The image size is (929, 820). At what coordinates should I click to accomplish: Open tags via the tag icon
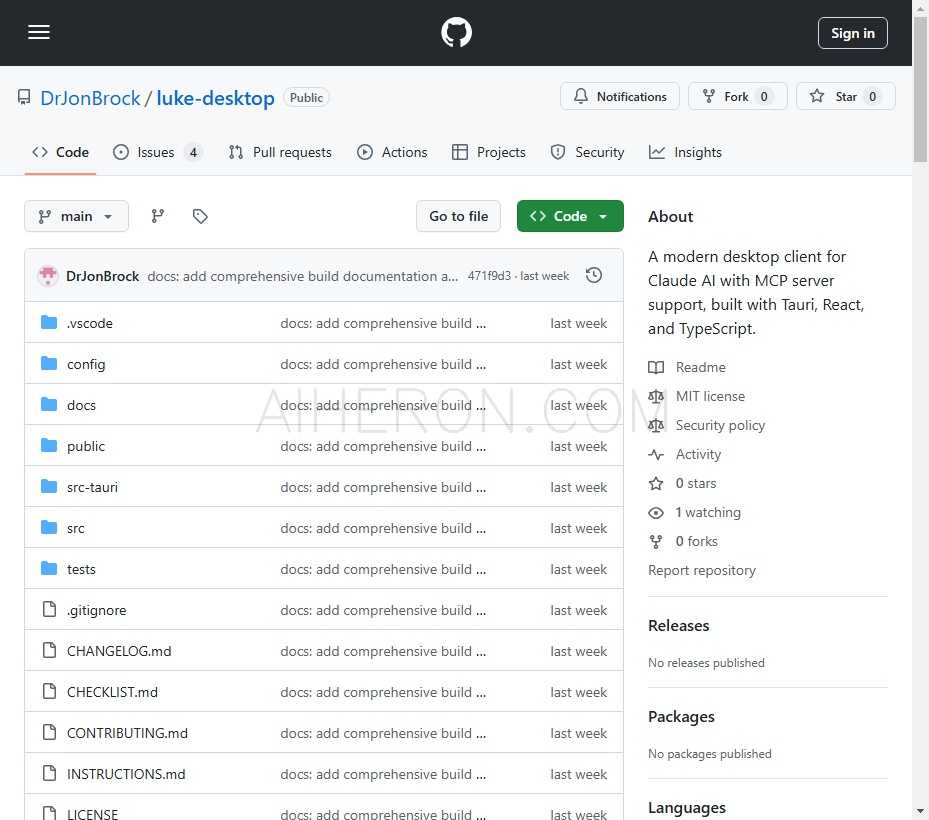point(200,216)
